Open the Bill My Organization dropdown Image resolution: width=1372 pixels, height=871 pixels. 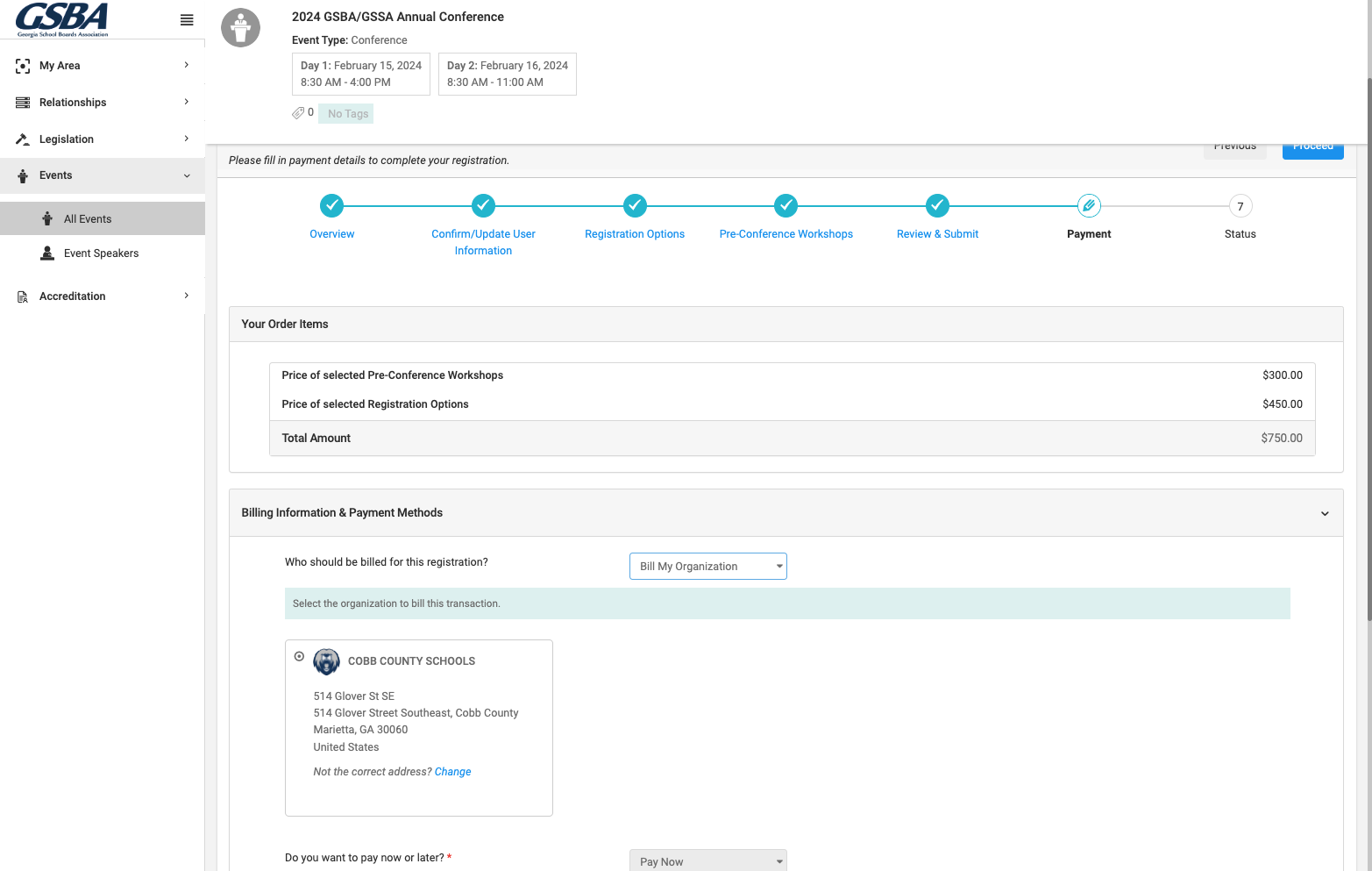click(708, 567)
